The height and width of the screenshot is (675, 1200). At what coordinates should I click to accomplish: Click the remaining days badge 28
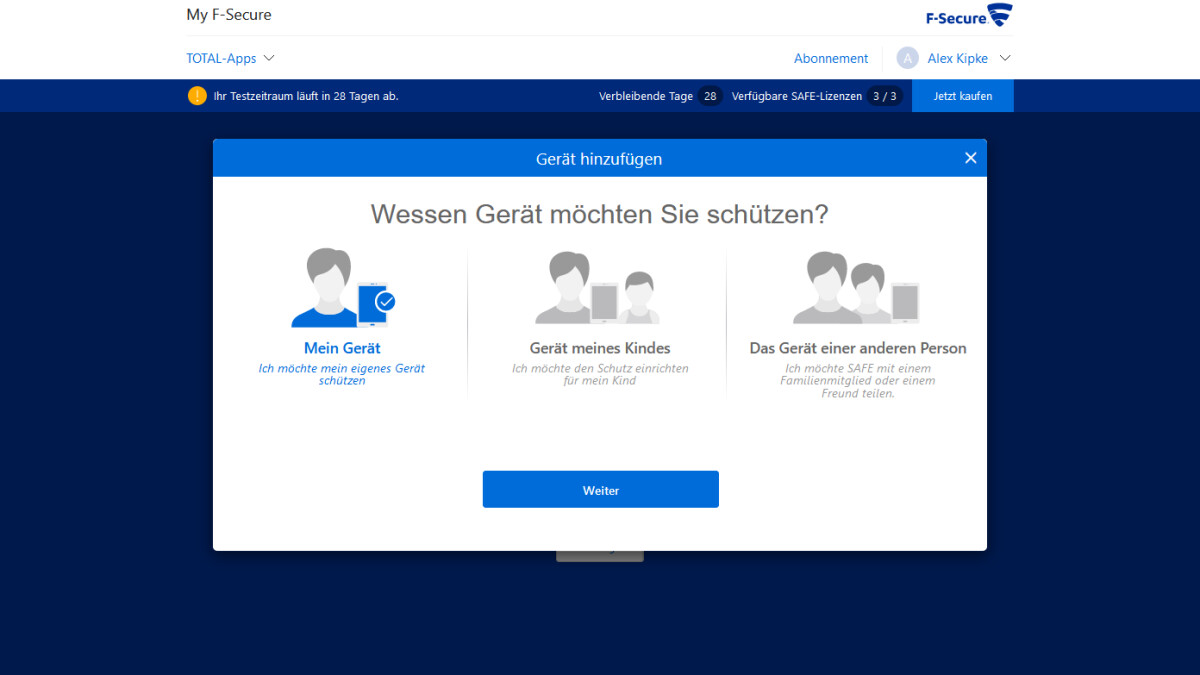pos(710,96)
